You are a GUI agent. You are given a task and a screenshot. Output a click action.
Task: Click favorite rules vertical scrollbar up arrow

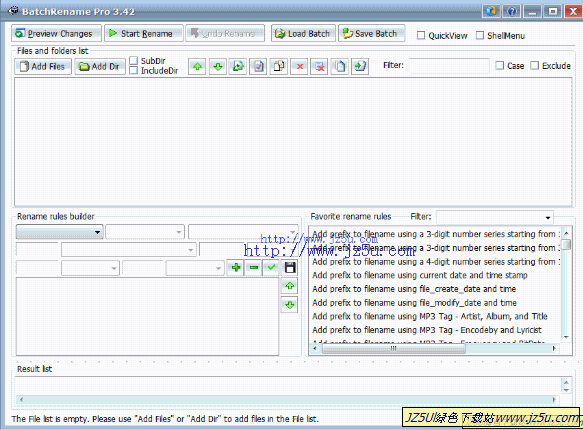pos(566,233)
